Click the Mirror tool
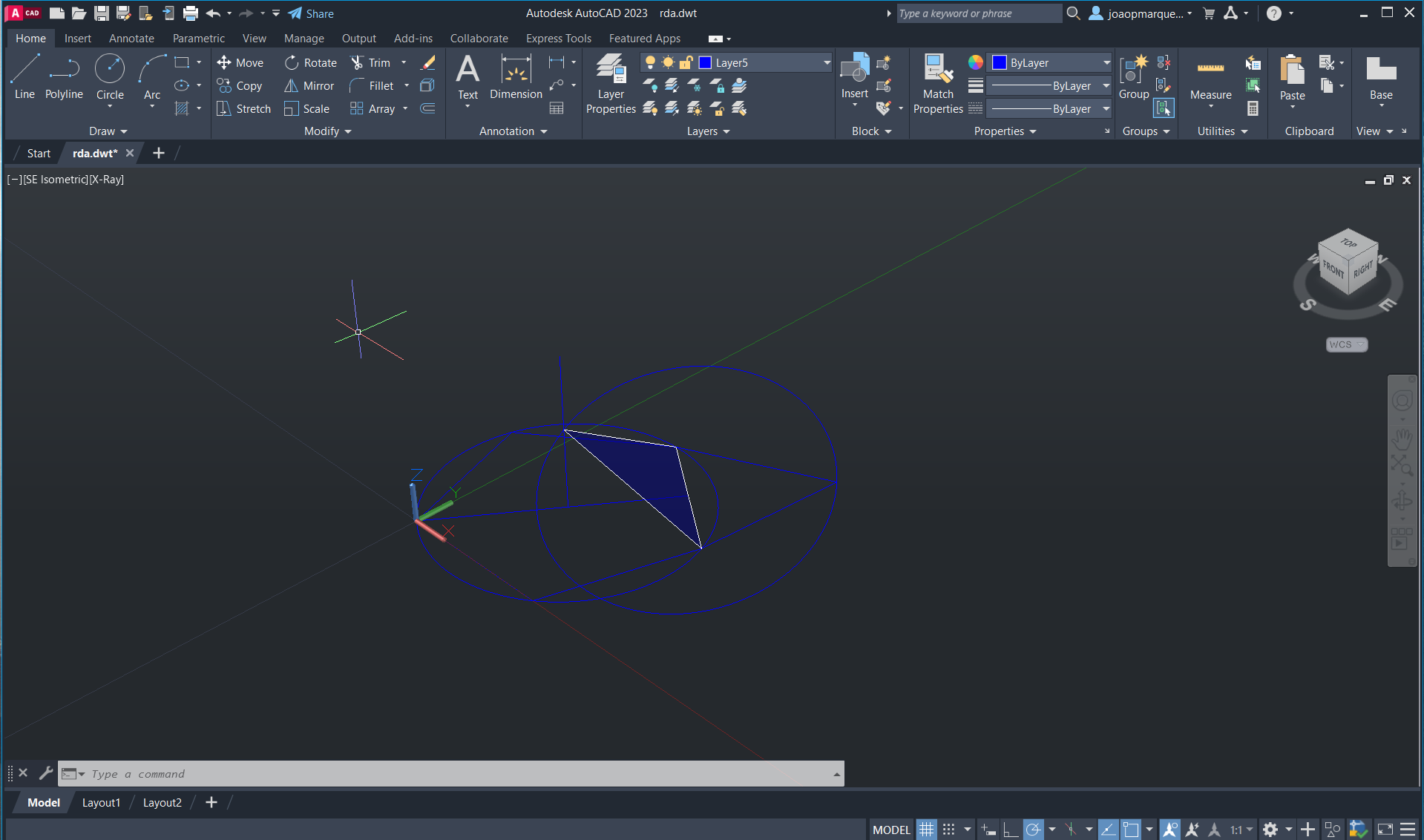Screen dimensions: 1424x840 309,86
